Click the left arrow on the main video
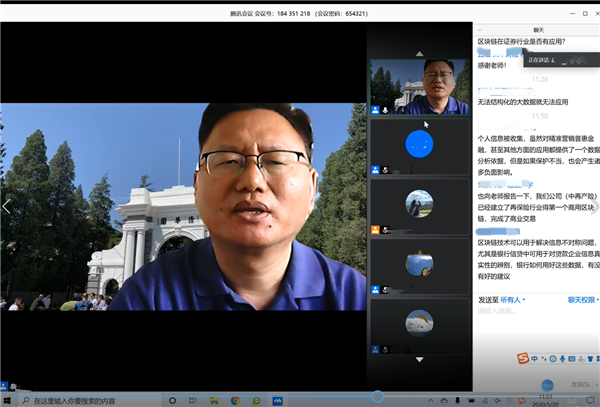The image size is (600, 407). [x=7, y=206]
